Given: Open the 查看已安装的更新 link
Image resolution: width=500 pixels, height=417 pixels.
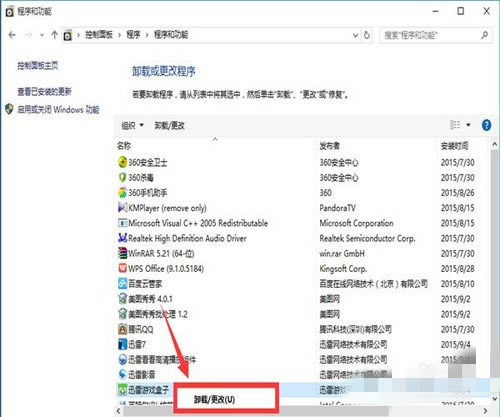Looking at the screenshot, I should point(44,91).
